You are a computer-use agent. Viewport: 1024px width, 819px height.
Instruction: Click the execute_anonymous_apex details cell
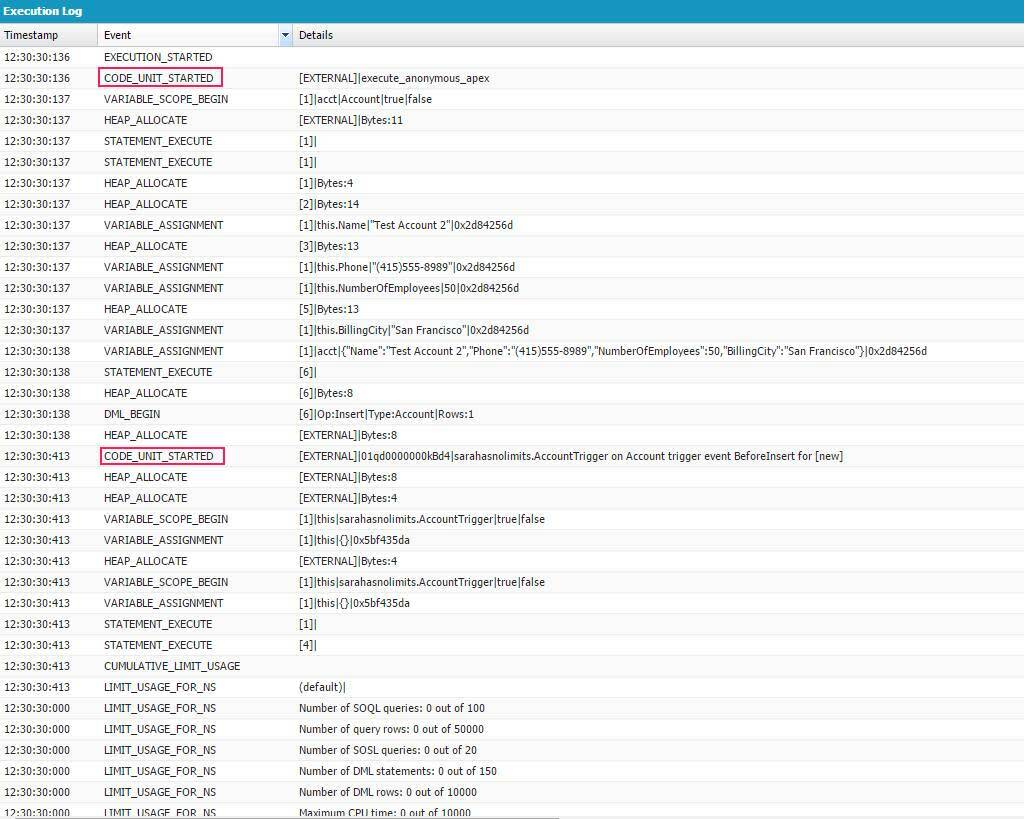point(394,78)
